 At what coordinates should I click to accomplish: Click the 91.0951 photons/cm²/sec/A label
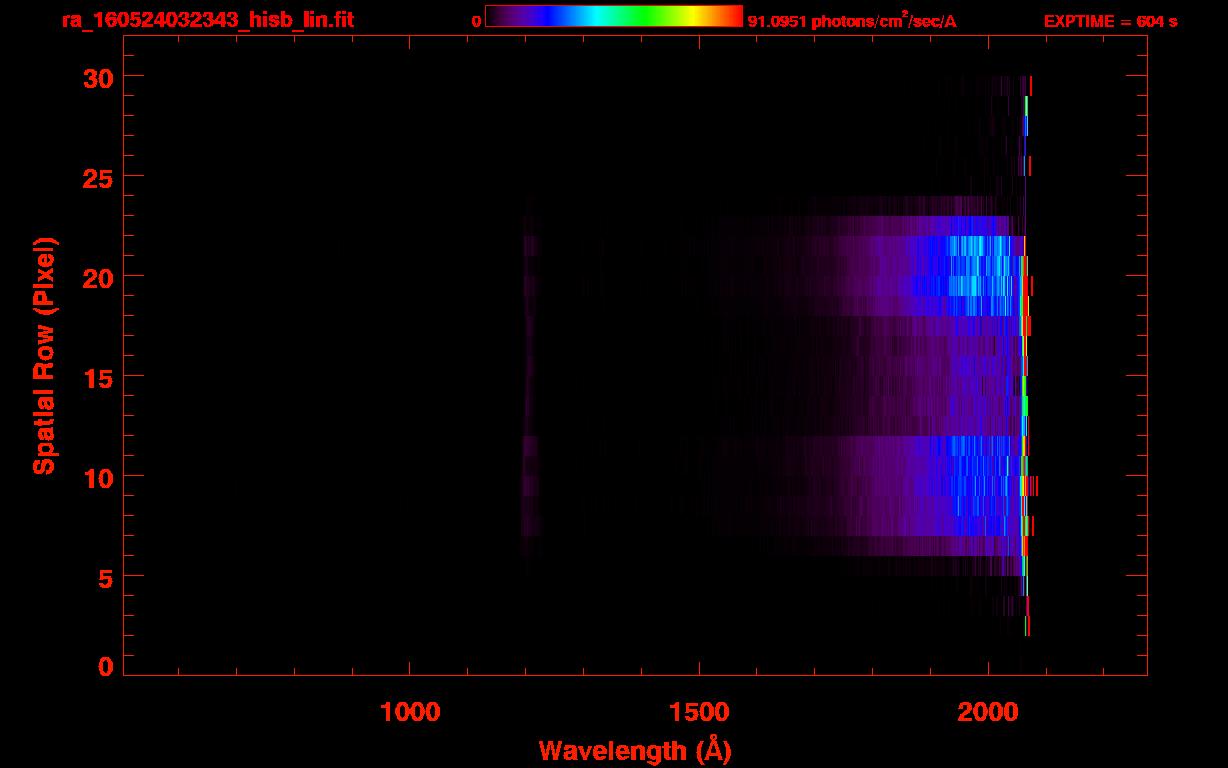click(852, 20)
